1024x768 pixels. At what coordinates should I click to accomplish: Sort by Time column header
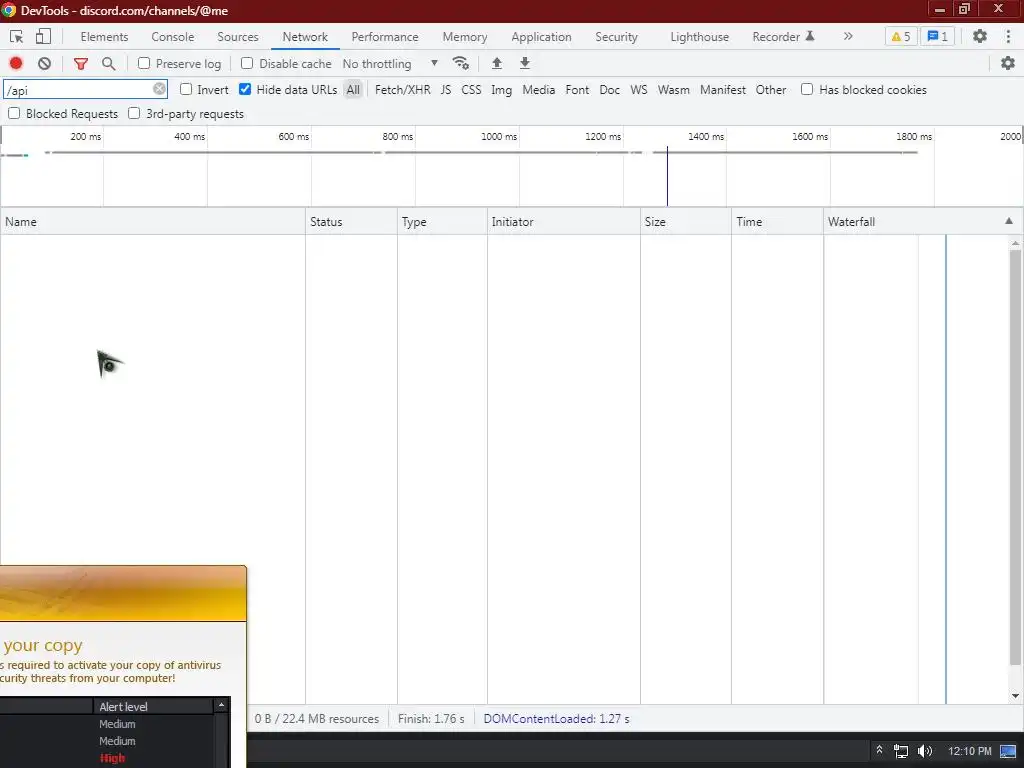tap(777, 221)
